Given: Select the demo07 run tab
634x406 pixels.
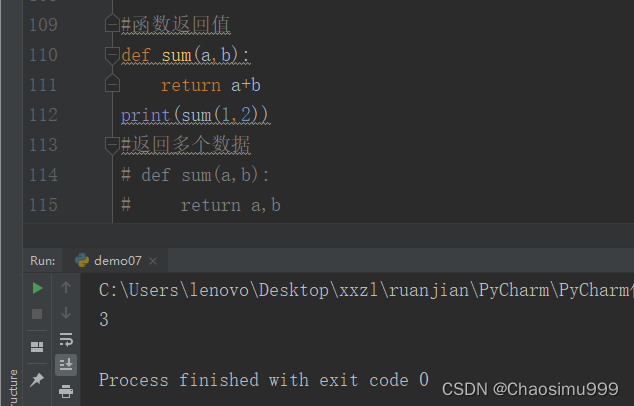Looking at the screenshot, I should pyautogui.click(x=116, y=261).
